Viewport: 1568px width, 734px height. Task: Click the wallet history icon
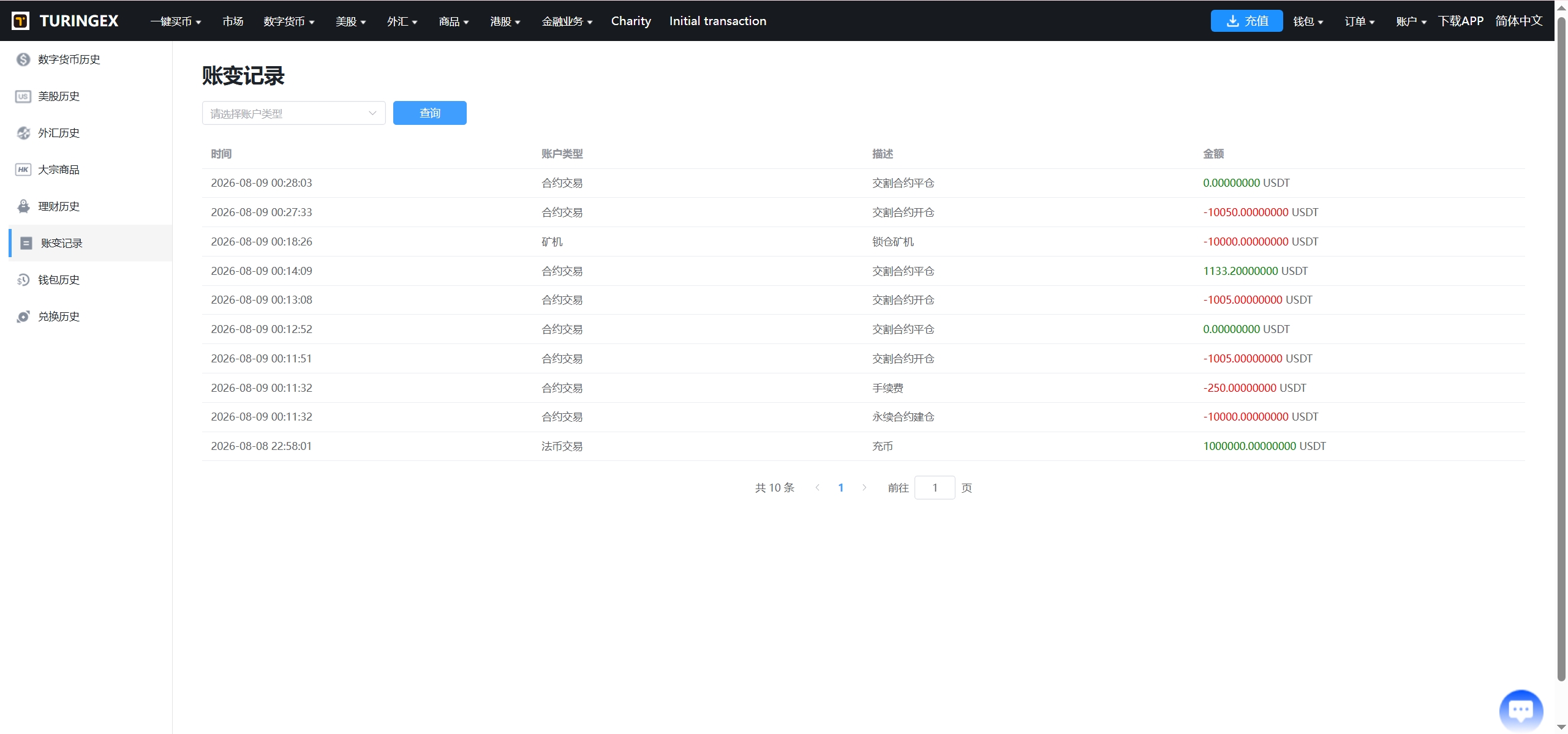(23, 280)
